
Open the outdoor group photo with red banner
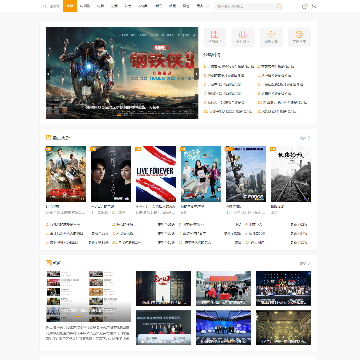tap(223, 288)
